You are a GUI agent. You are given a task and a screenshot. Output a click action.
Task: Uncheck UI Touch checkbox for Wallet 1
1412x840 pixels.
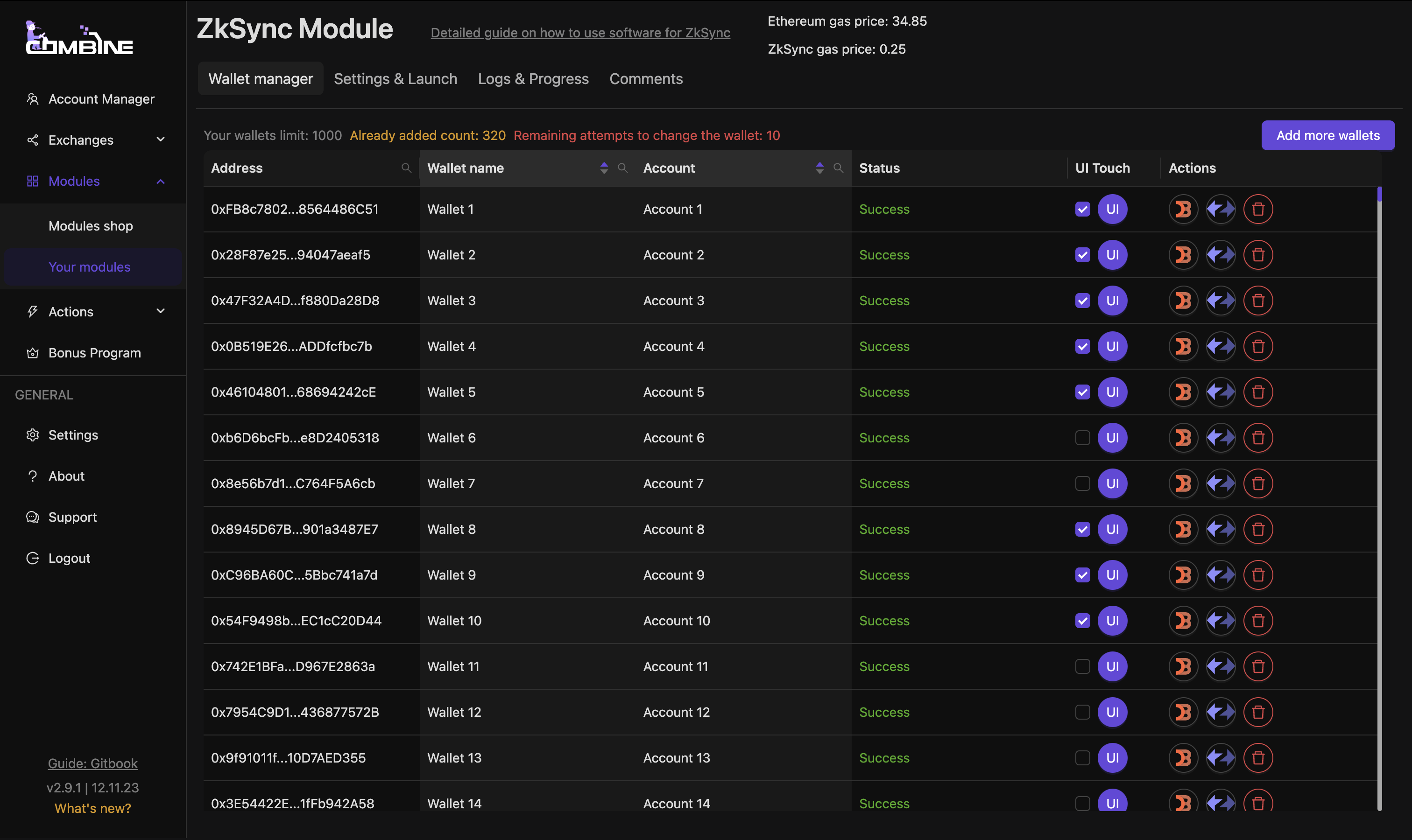point(1082,209)
